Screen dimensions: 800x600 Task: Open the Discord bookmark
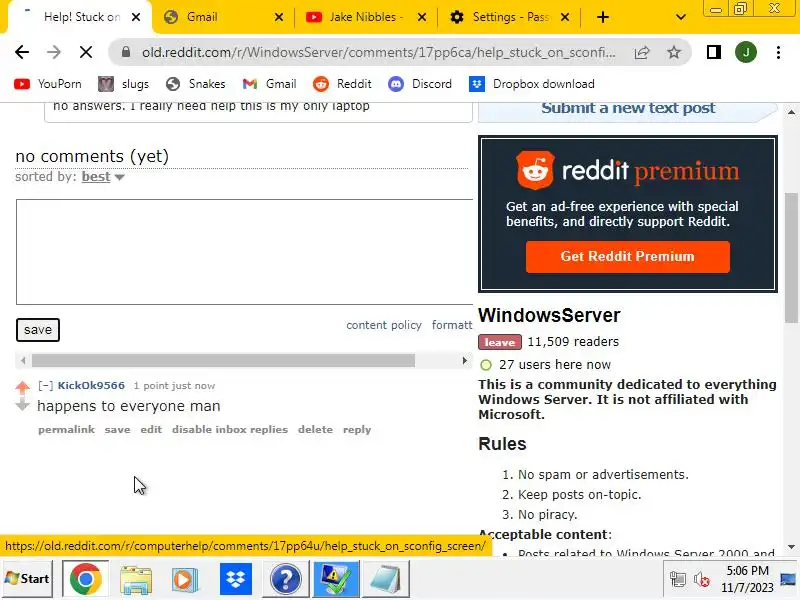click(x=420, y=84)
